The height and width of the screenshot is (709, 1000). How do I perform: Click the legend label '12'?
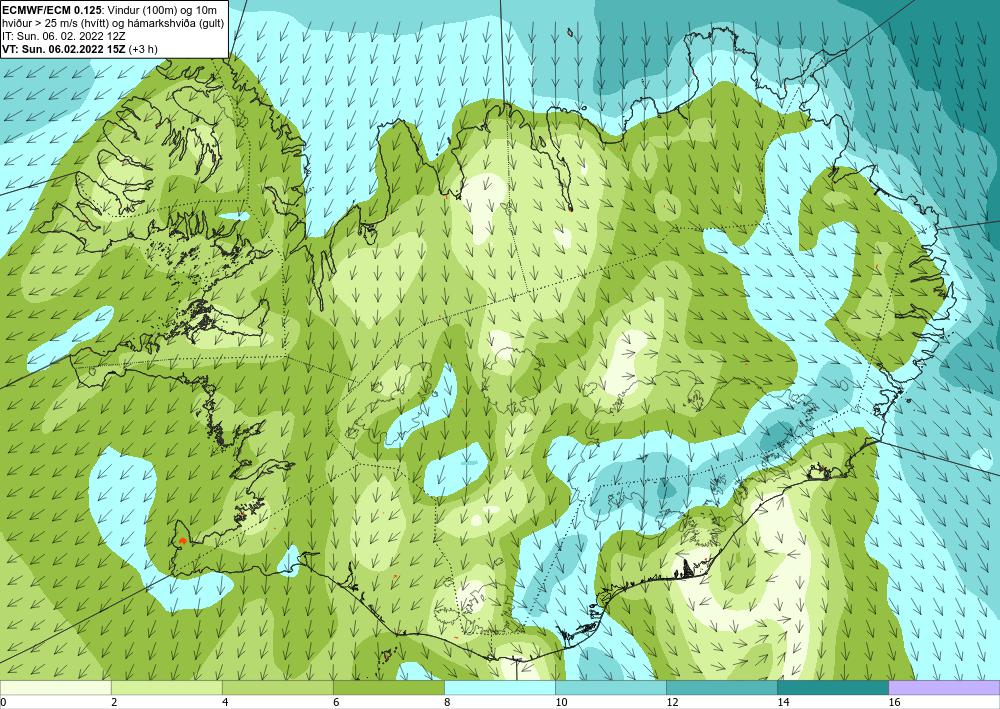672,702
